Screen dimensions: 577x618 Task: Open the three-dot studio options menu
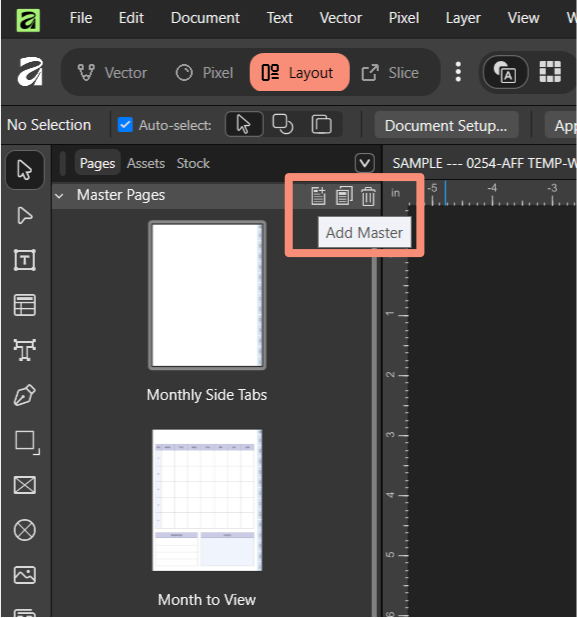(x=458, y=72)
